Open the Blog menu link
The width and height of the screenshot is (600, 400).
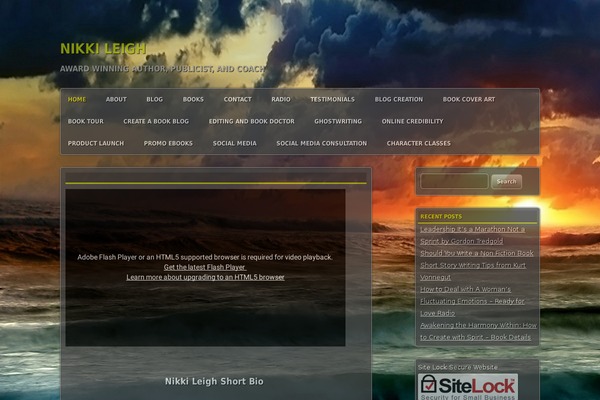[x=155, y=100]
